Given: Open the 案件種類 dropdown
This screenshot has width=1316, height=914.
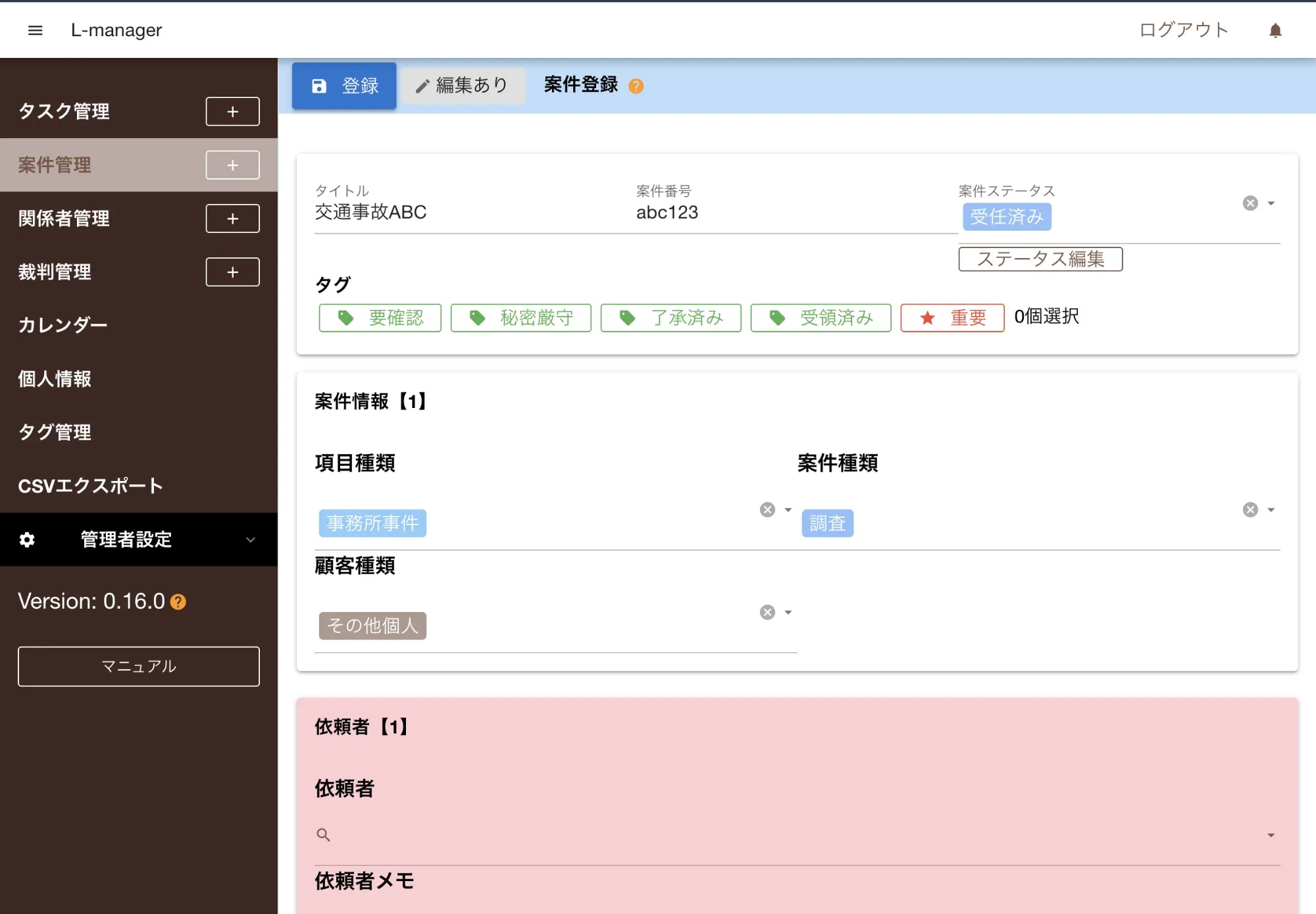Looking at the screenshot, I should click(x=1270, y=509).
